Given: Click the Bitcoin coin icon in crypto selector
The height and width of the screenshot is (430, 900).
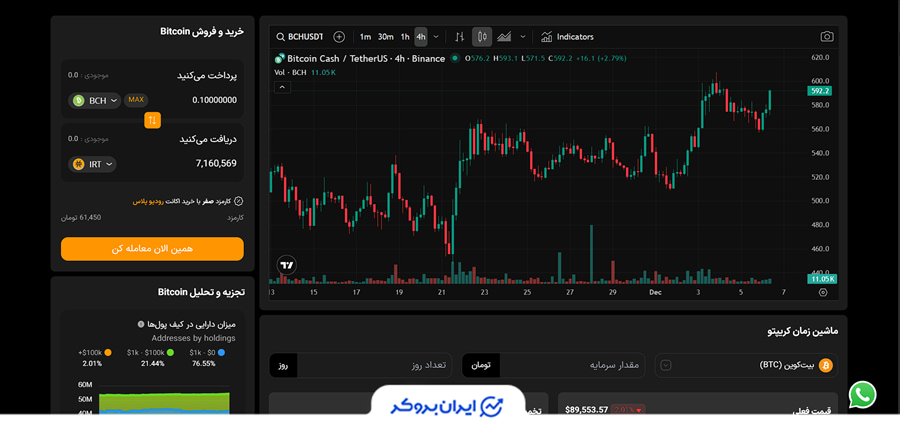Looking at the screenshot, I should click(x=825, y=365).
